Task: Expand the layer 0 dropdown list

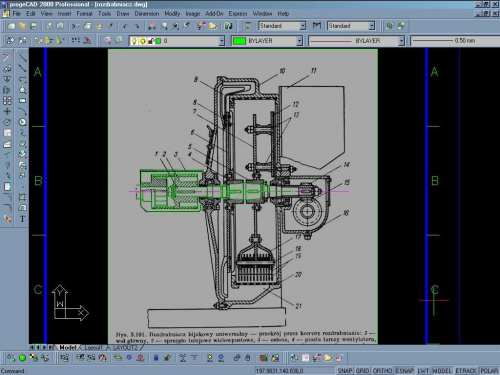Action: (222, 41)
